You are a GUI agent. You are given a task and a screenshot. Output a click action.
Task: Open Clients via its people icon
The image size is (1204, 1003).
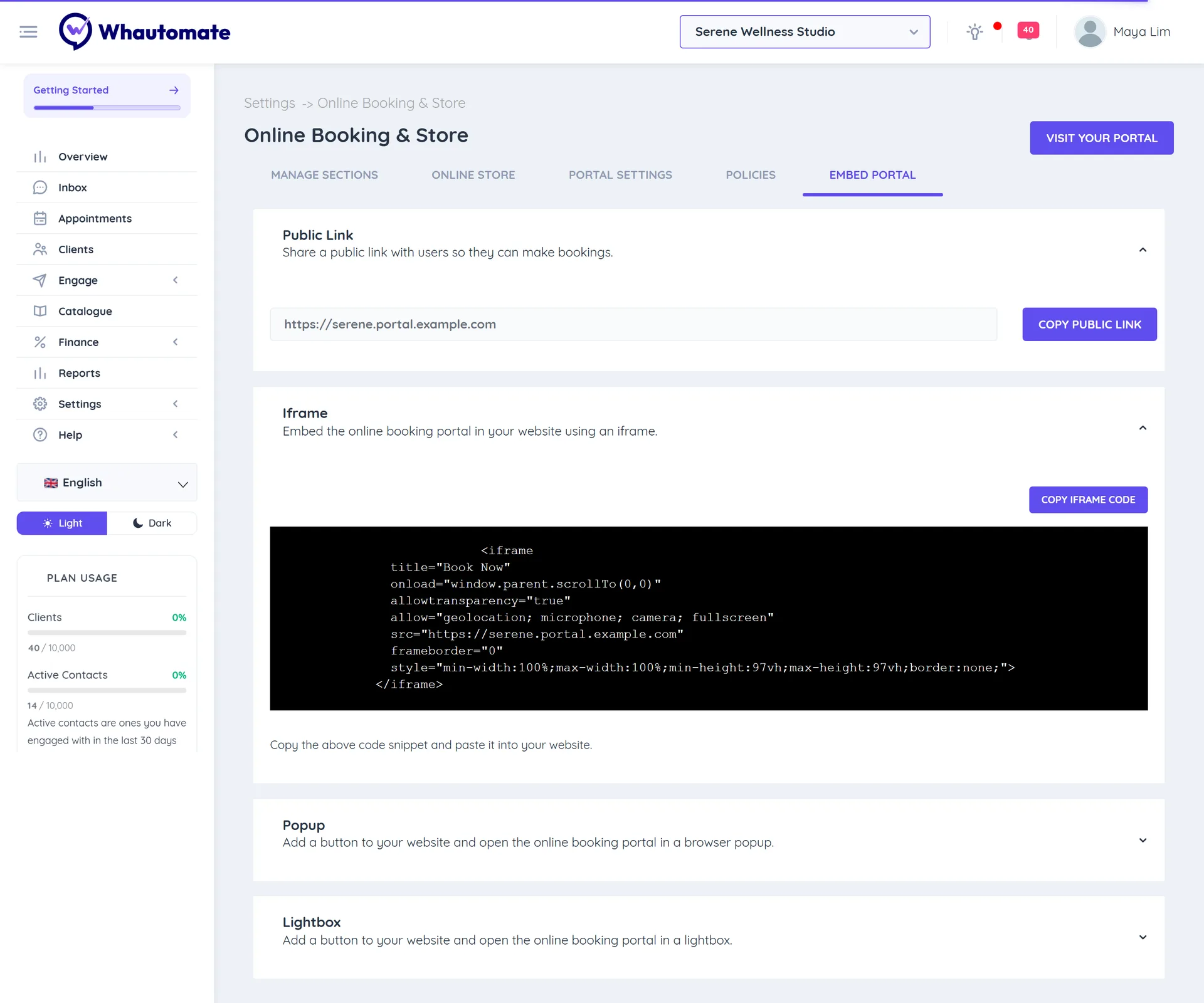coord(40,249)
